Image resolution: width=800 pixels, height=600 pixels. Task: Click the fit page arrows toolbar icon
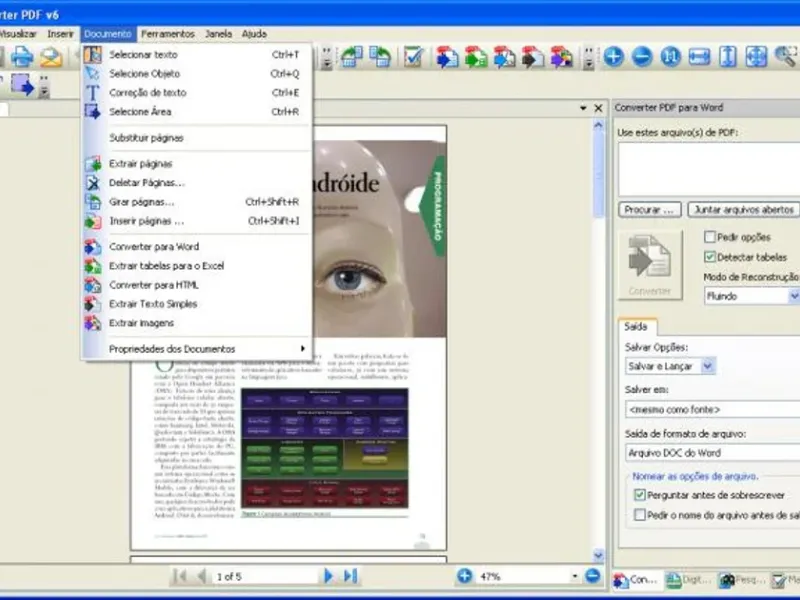coord(756,56)
